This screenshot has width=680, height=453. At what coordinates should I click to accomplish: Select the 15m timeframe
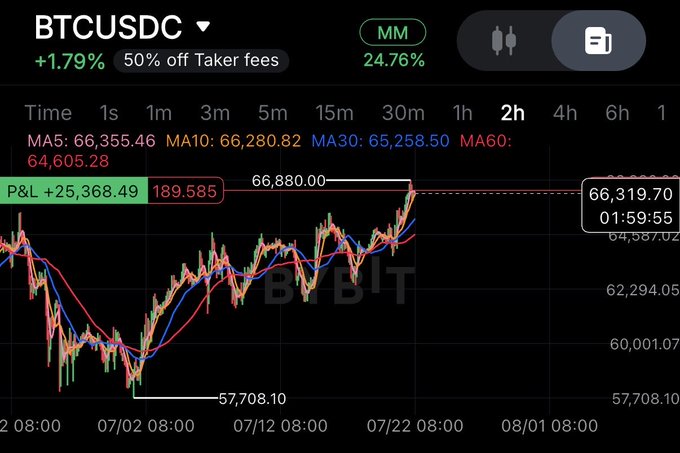(x=334, y=113)
